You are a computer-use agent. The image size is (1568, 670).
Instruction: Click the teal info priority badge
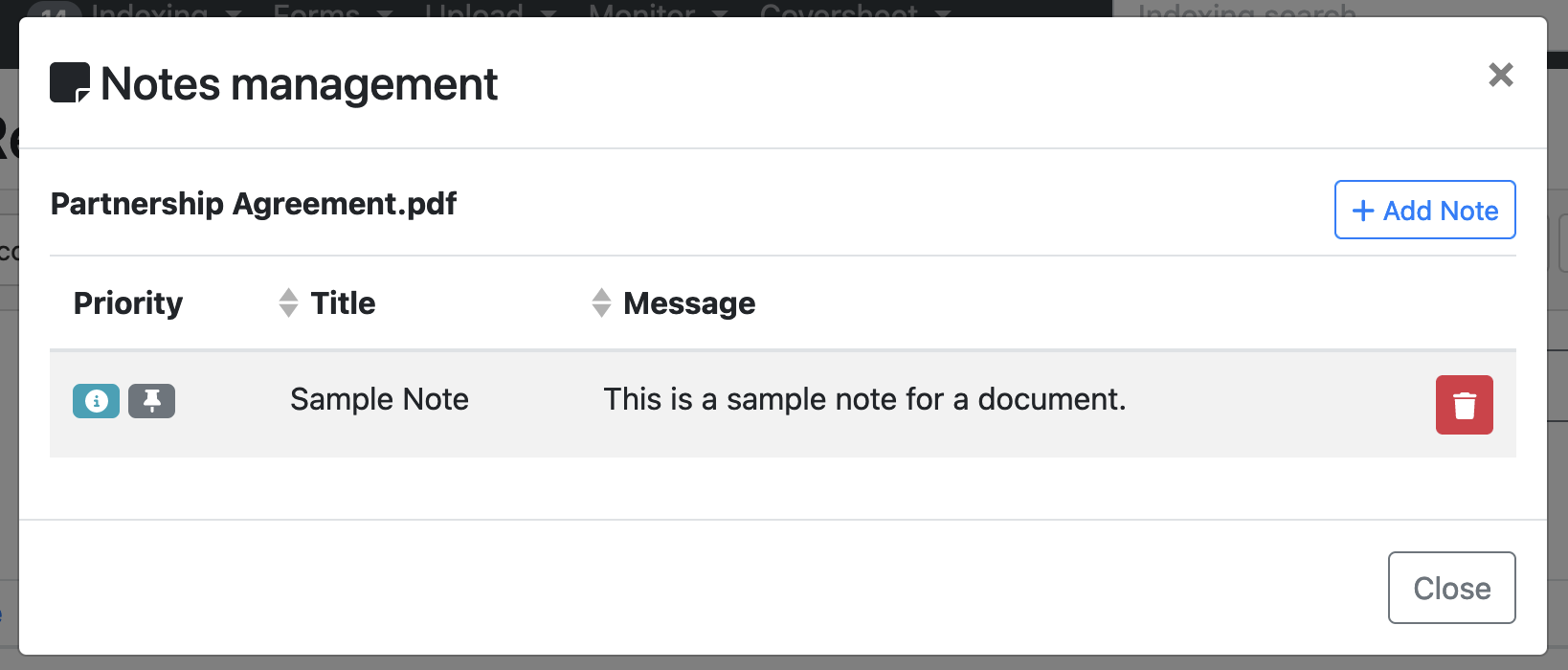pos(96,401)
